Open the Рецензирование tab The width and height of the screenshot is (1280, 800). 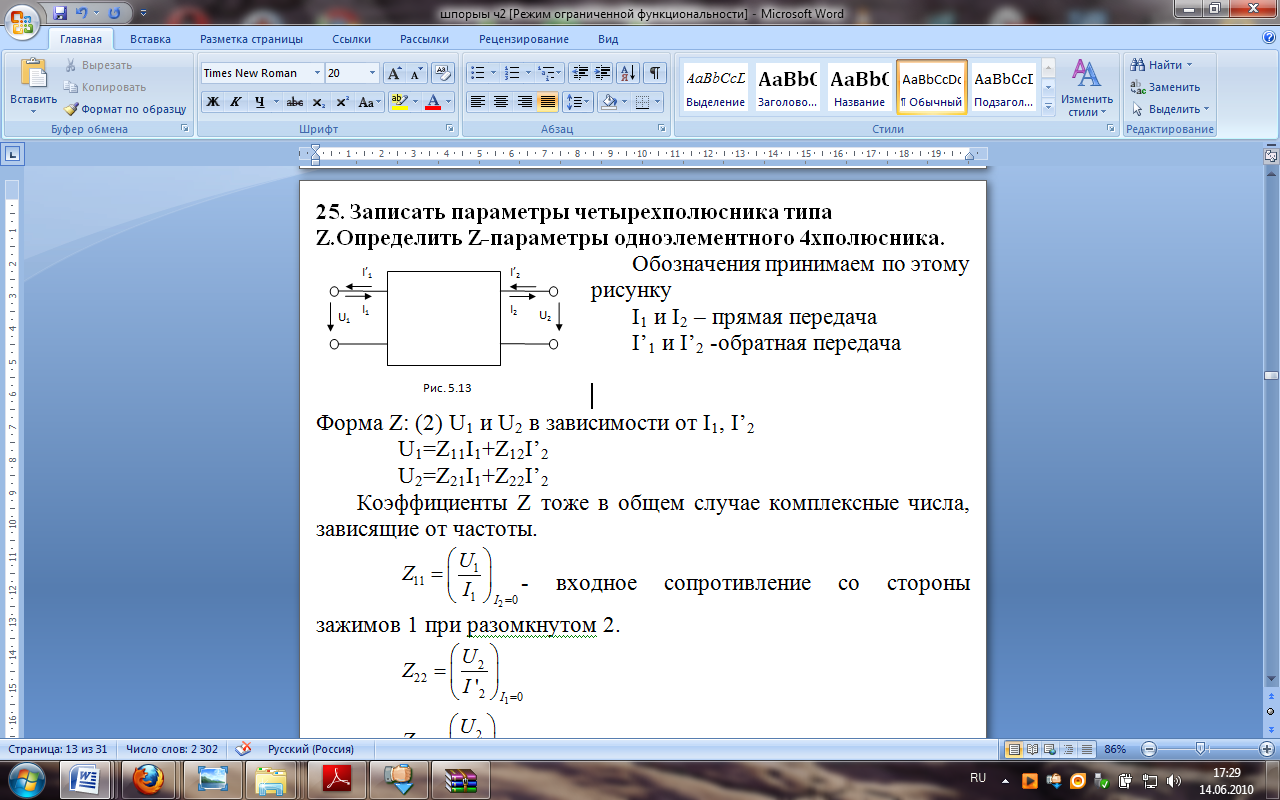524,39
